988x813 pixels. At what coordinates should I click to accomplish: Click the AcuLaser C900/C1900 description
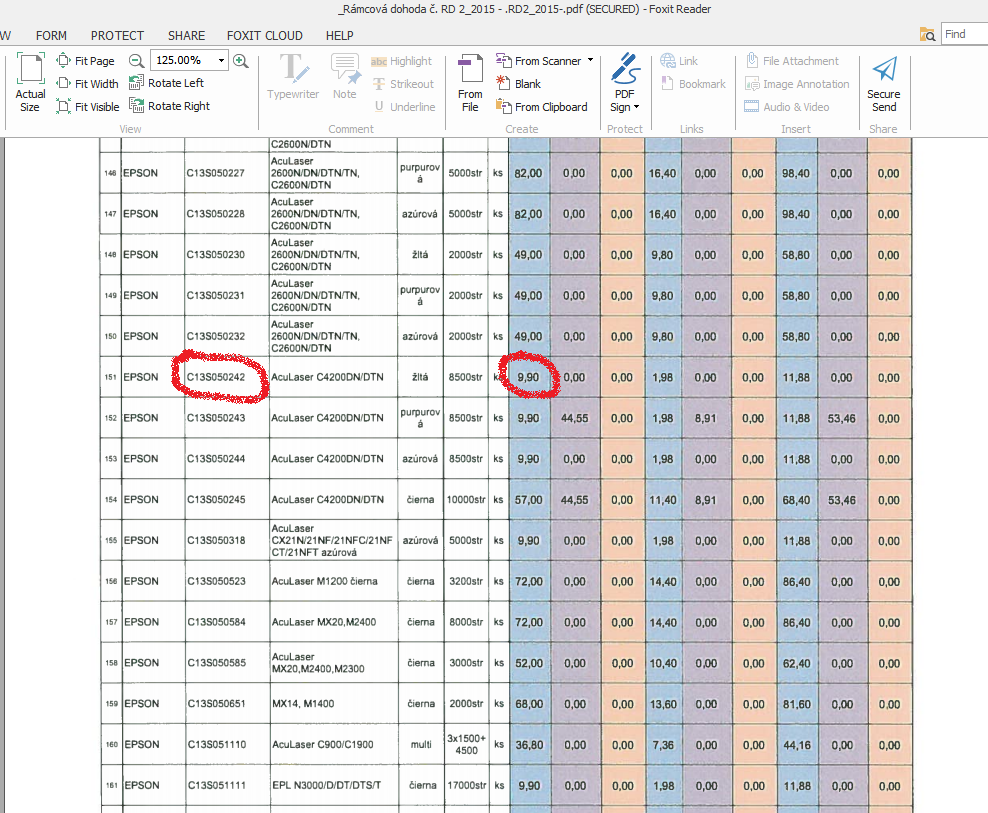(x=323, y=744)
